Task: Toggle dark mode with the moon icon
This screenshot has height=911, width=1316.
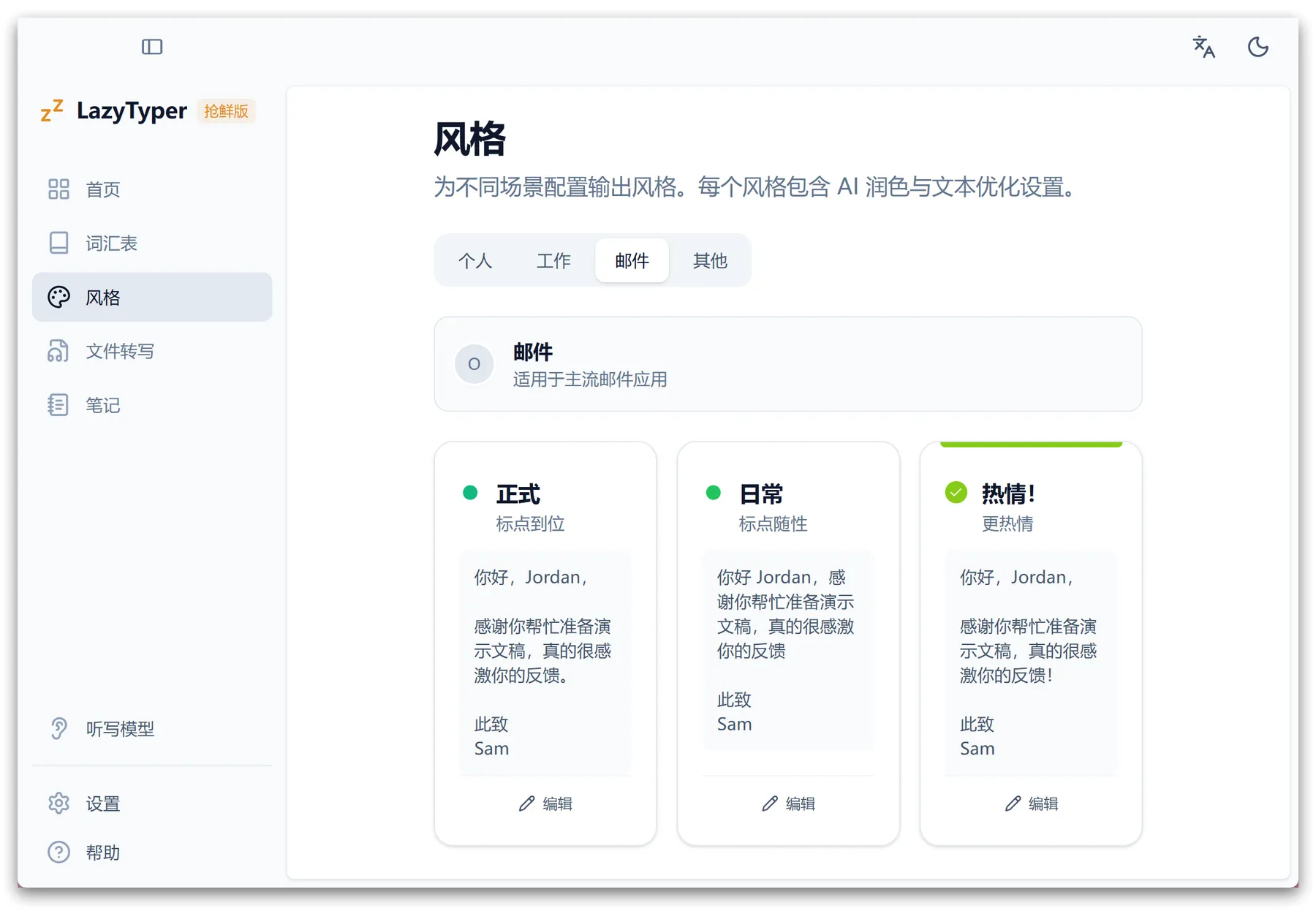Action: click(x=1258, y=47)
